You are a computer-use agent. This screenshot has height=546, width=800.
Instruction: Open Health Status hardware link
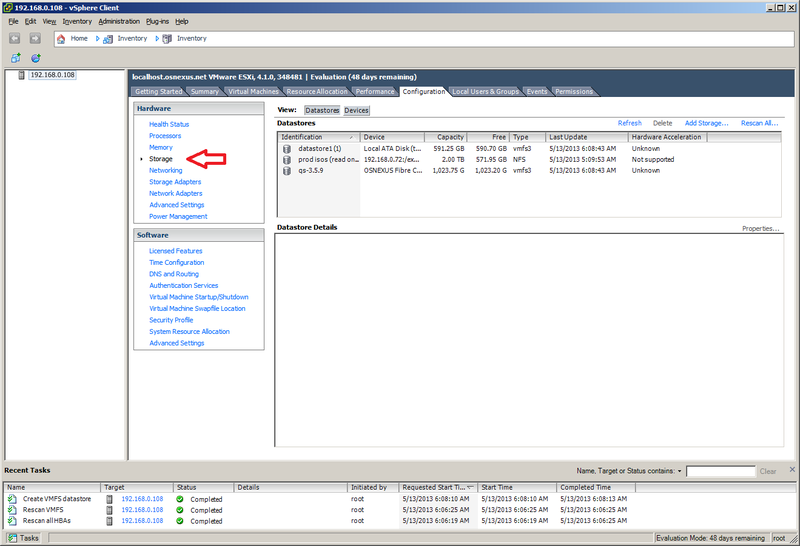[169, 125]
